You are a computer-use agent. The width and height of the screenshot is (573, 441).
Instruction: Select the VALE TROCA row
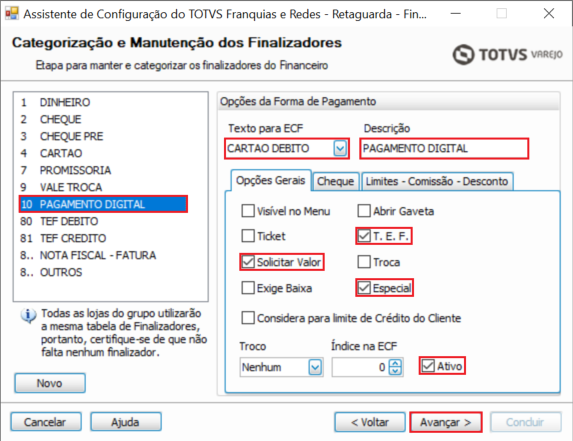[103, 187]
